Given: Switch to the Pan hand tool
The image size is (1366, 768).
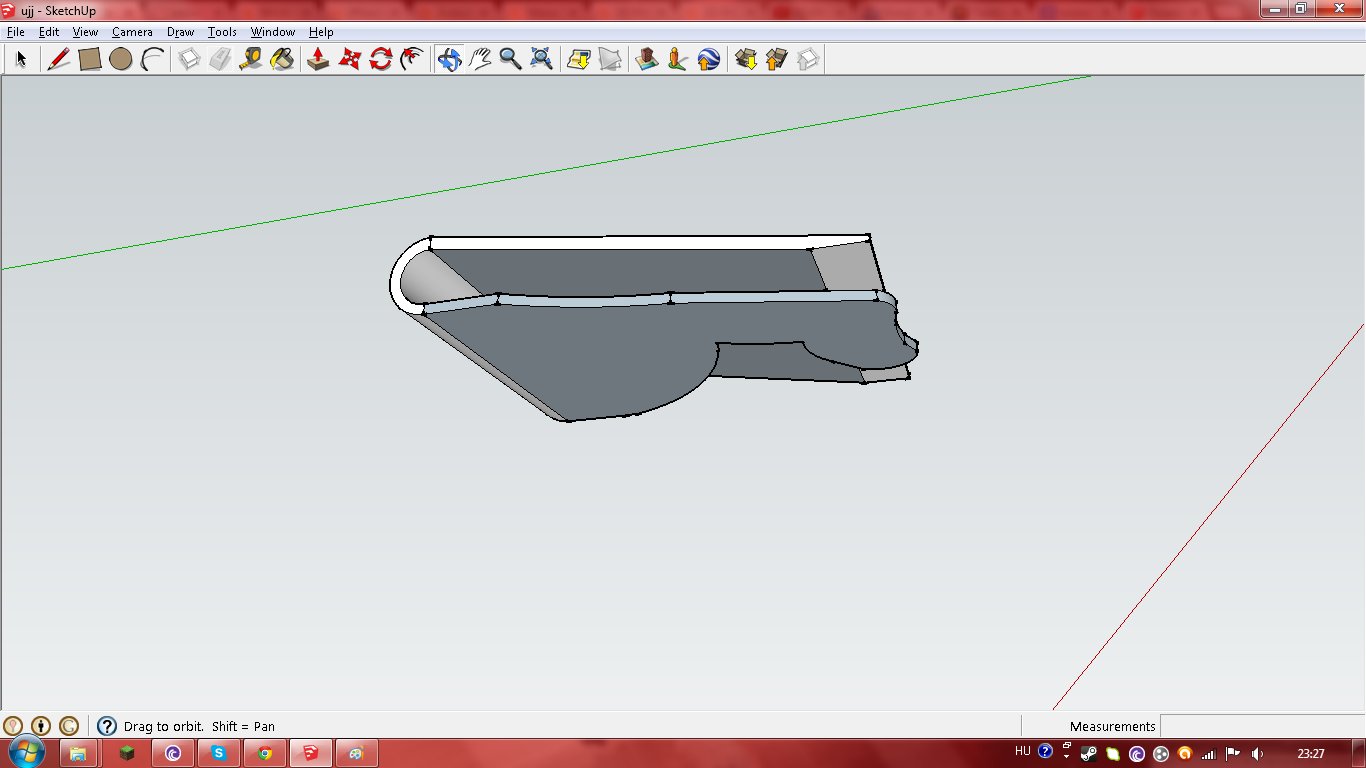Looking at the screenshot, I should (x=480, y=59).
